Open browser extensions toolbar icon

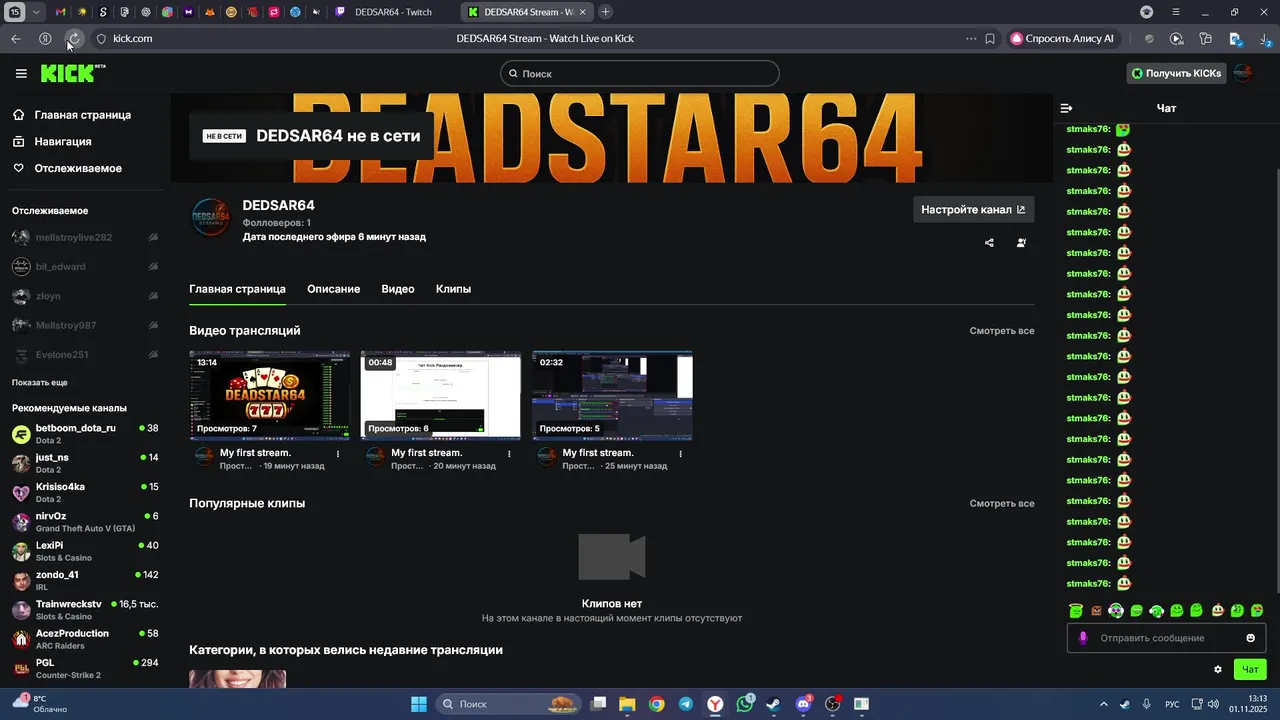click(x=1206, y=39)
